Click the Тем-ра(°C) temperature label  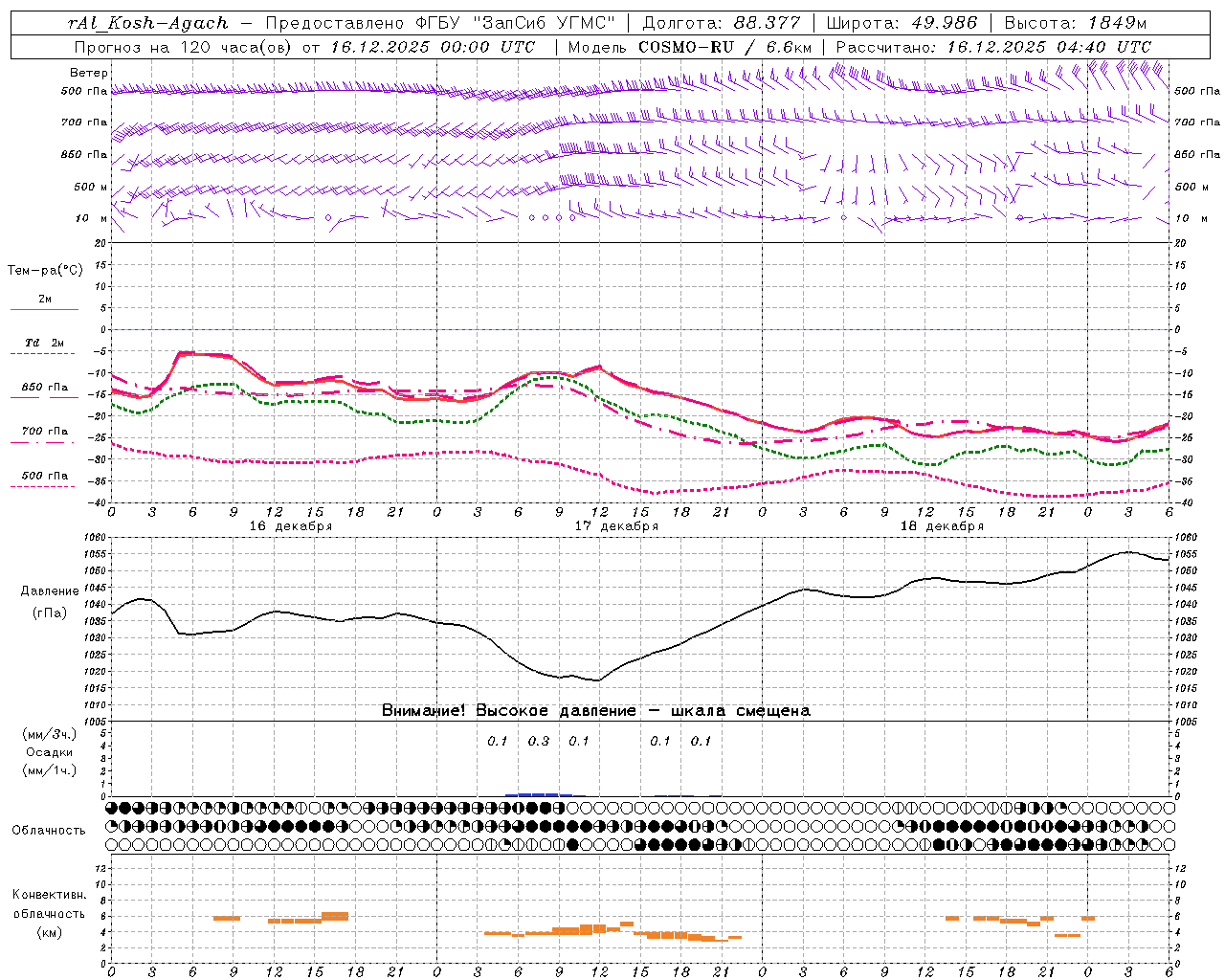(x=45, y=271)
